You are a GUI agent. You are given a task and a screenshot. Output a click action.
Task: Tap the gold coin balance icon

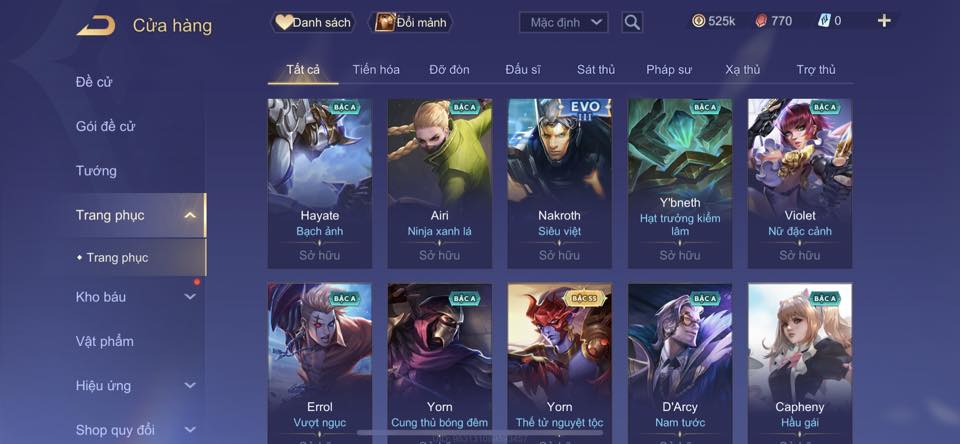(x=699, y=21)
